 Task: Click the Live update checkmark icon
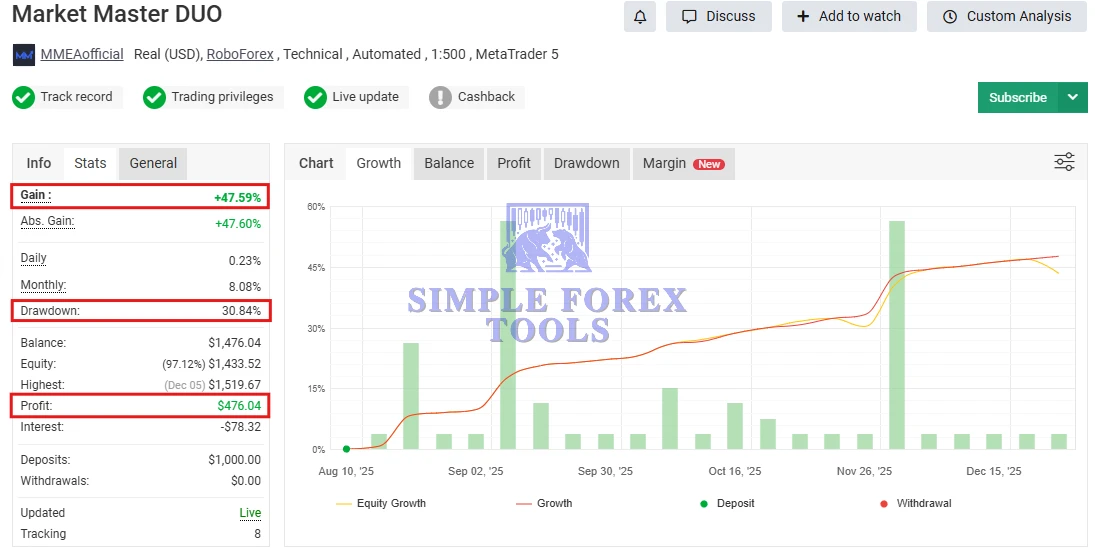tap(315, 97)
